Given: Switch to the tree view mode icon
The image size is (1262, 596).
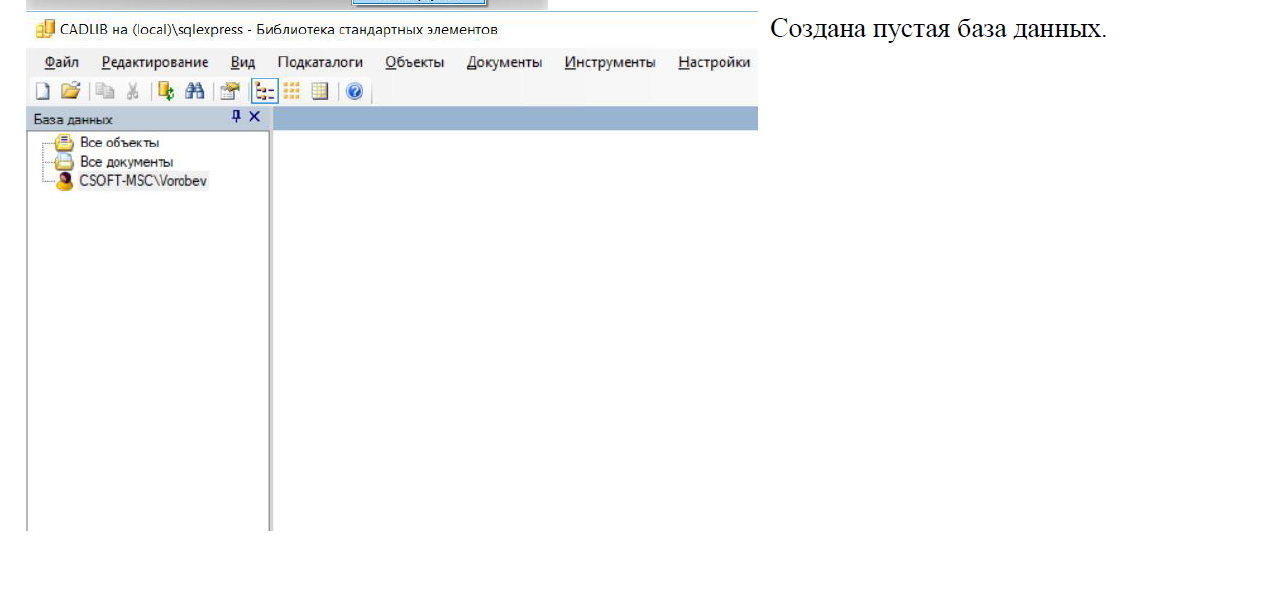Looking at the screenshot, I should [x=264, y=91].
